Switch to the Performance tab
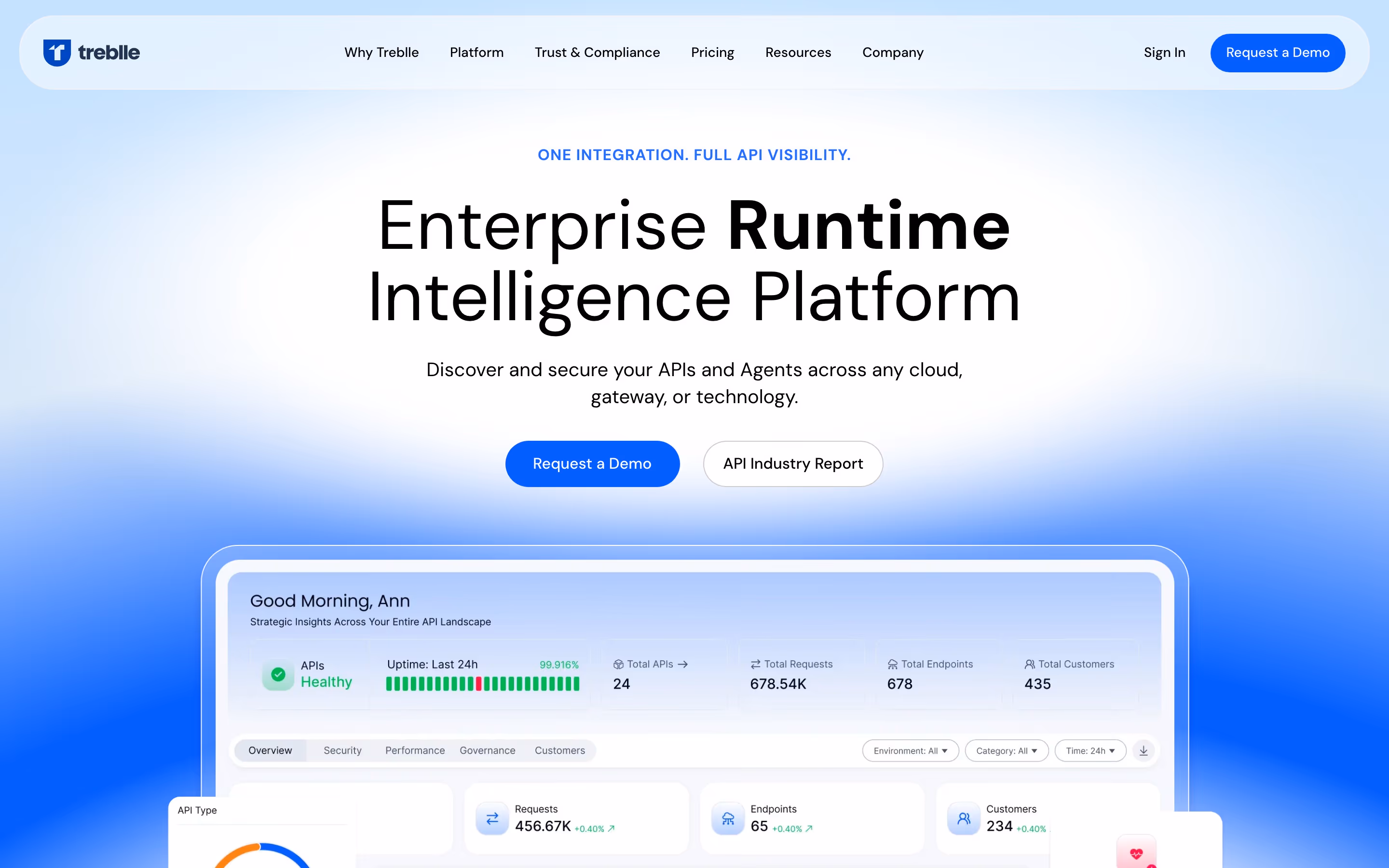 [x=415, y=750]
